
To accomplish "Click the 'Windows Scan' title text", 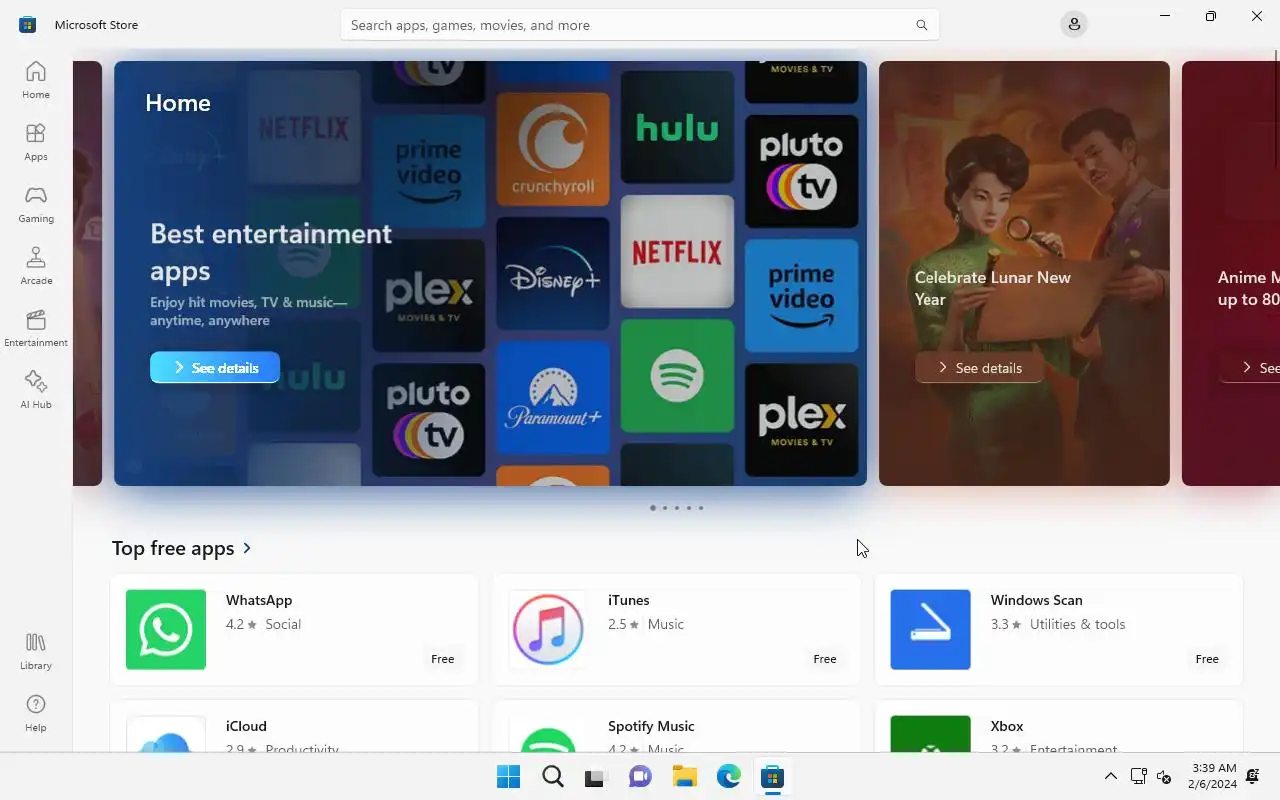I will (x=1037, y=600).
